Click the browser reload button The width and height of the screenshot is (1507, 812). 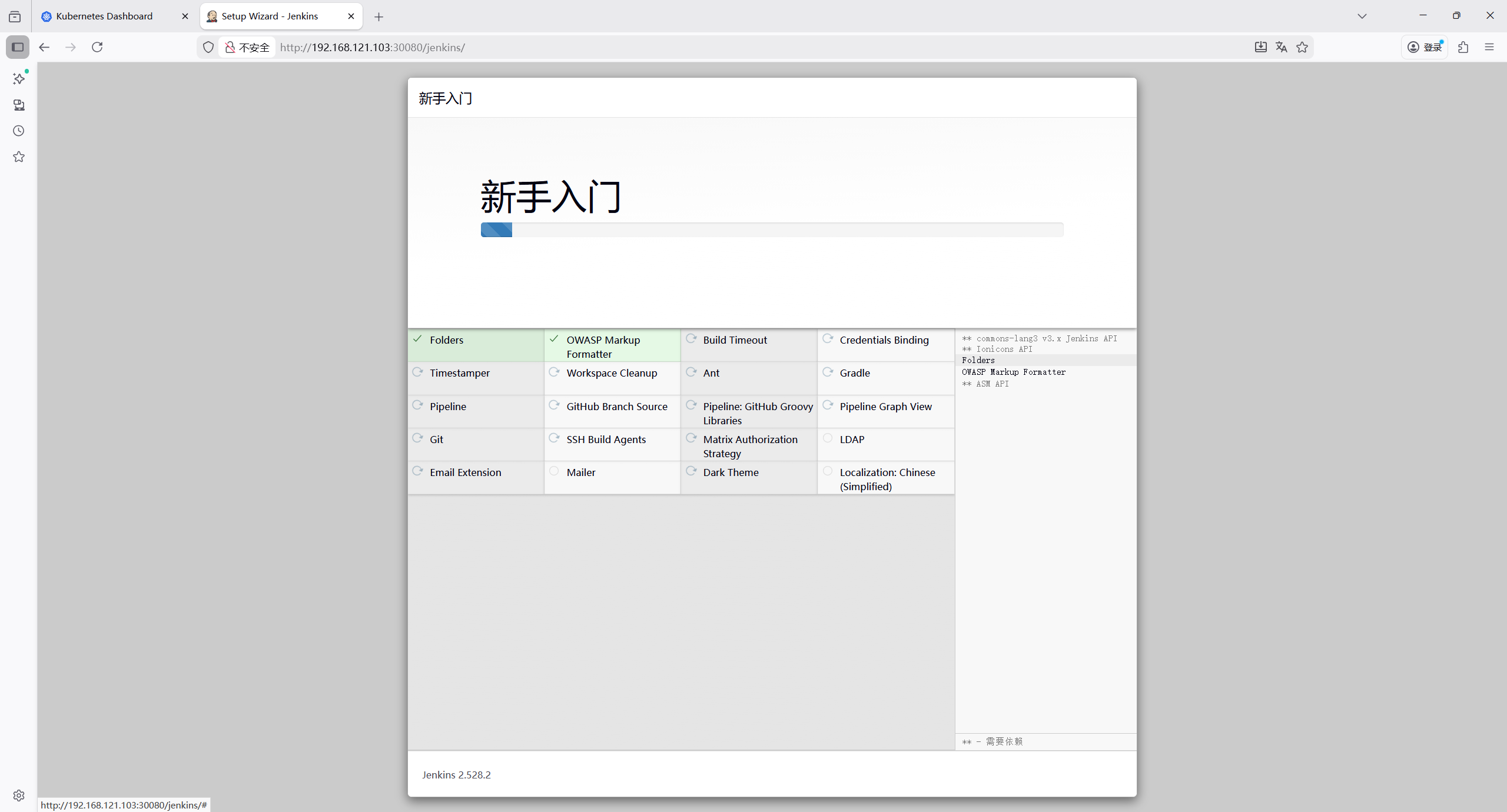click(x=97, y=47)
